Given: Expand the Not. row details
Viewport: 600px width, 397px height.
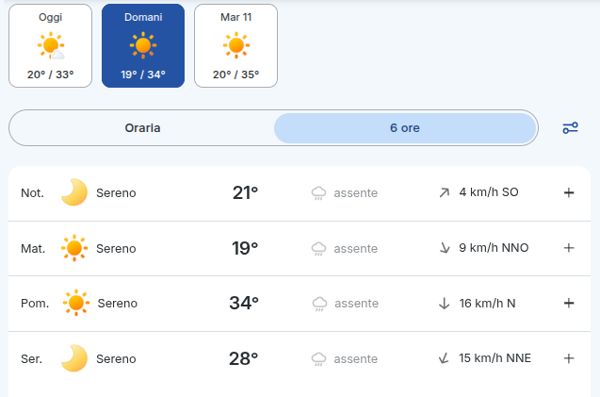Looking at the screenshot, I should 569,193.
